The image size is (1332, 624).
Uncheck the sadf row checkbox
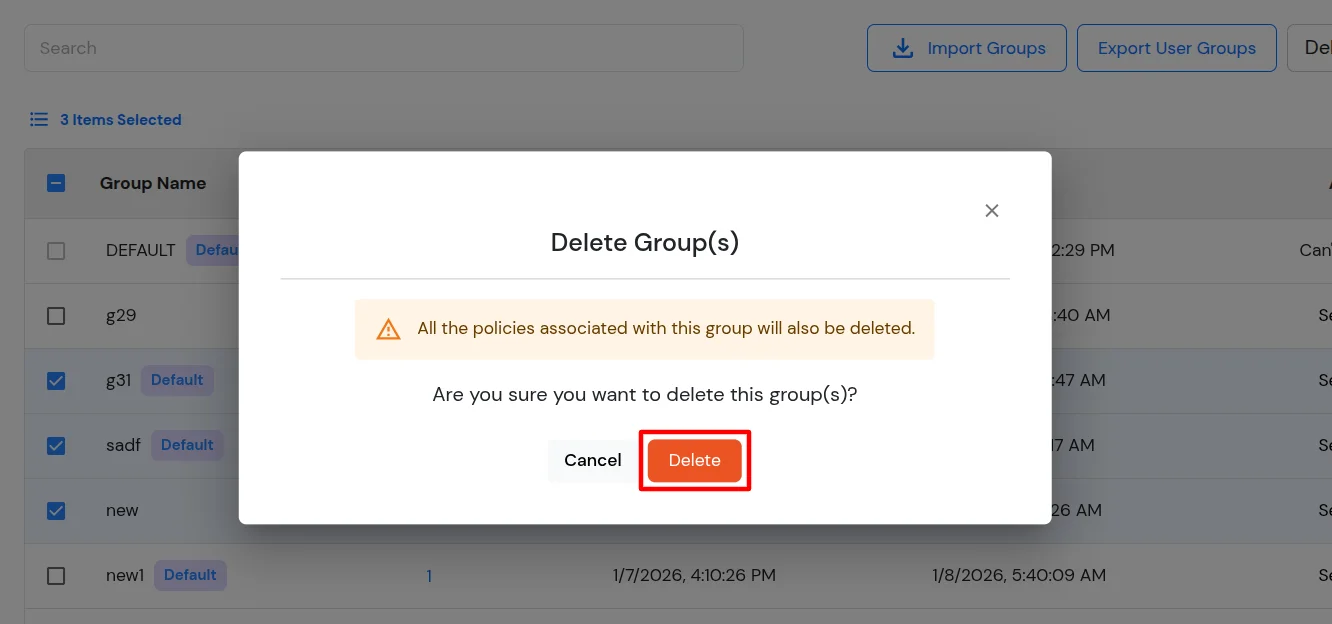coord(56,445)
